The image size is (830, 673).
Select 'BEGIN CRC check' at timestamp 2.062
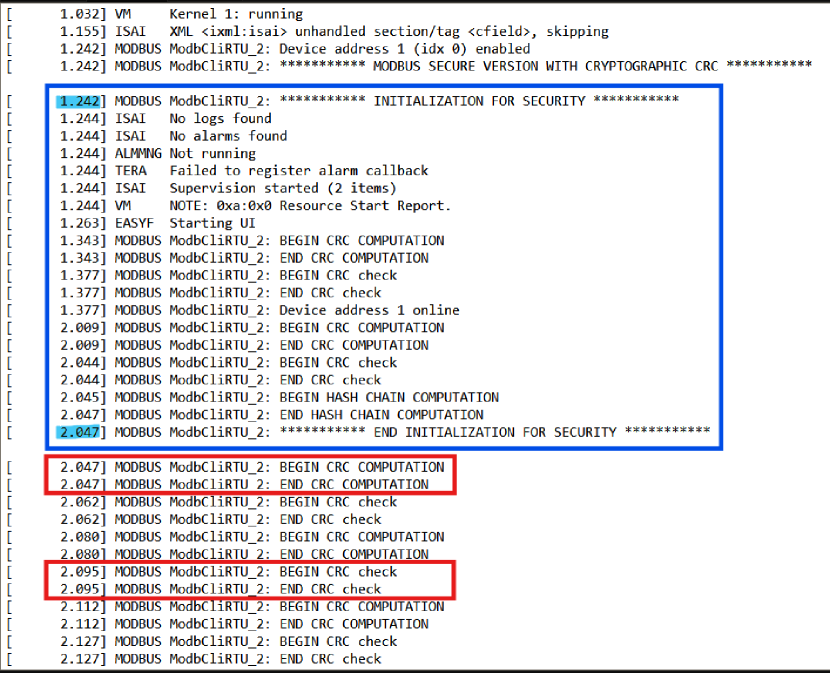338,502
